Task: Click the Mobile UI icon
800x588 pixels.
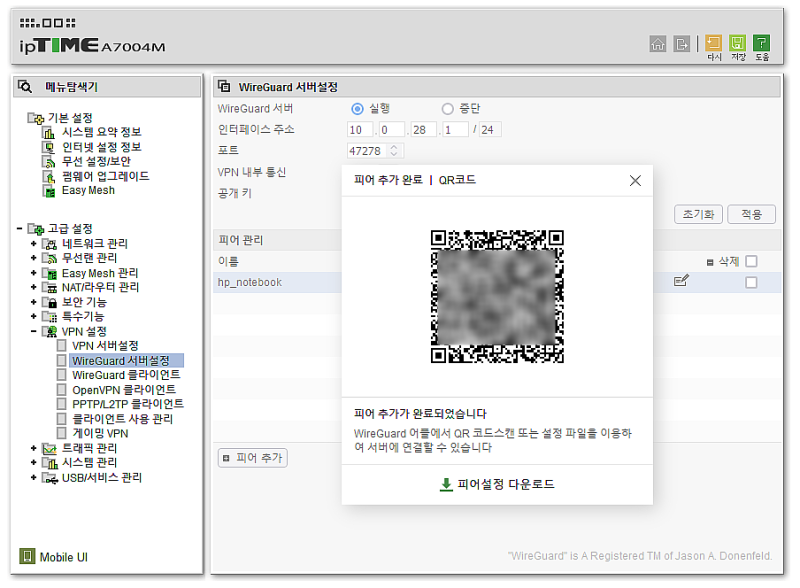Action: click(x=27, y=556)
